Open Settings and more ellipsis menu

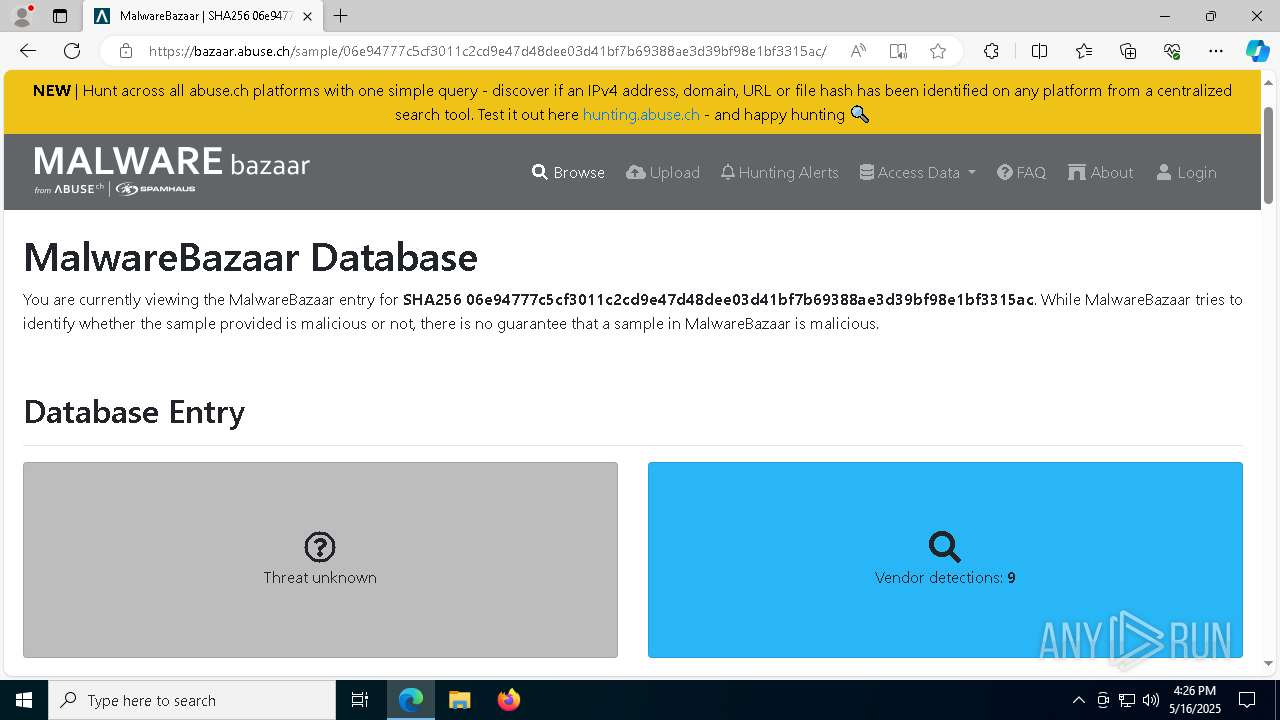pos(1216,51)
